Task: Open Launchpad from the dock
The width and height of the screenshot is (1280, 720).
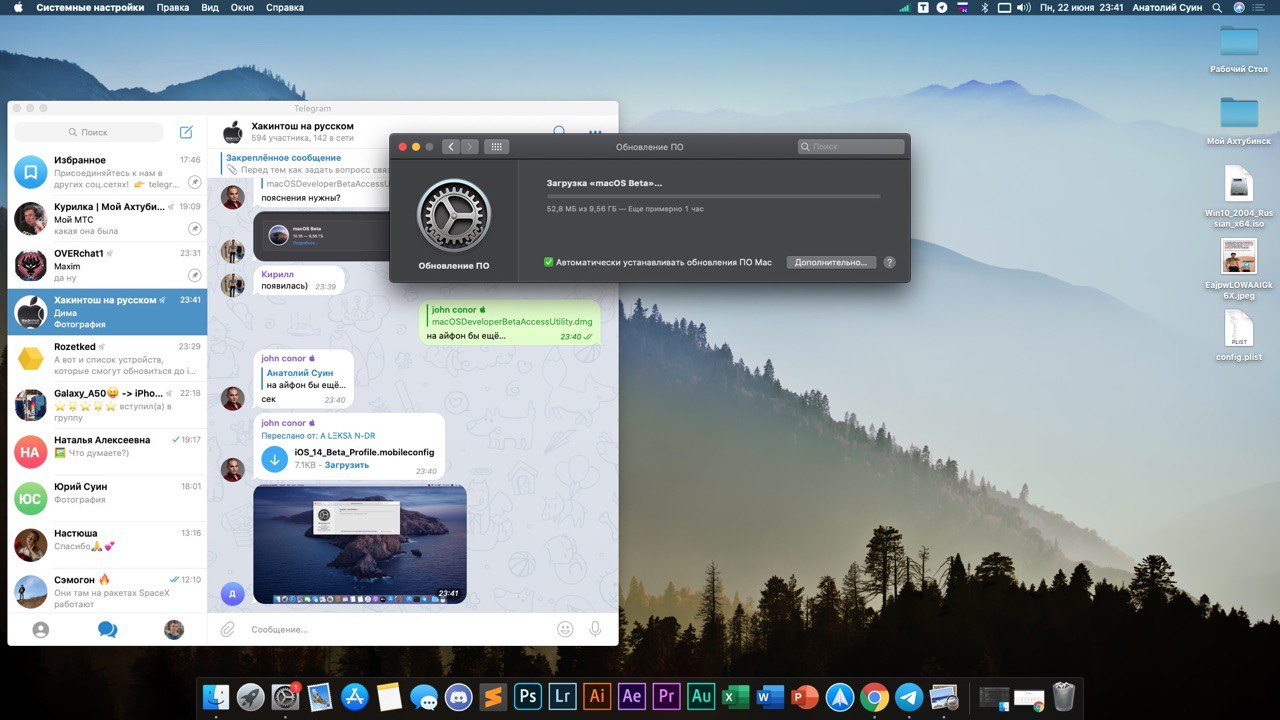Action: [x=251, y=696]
